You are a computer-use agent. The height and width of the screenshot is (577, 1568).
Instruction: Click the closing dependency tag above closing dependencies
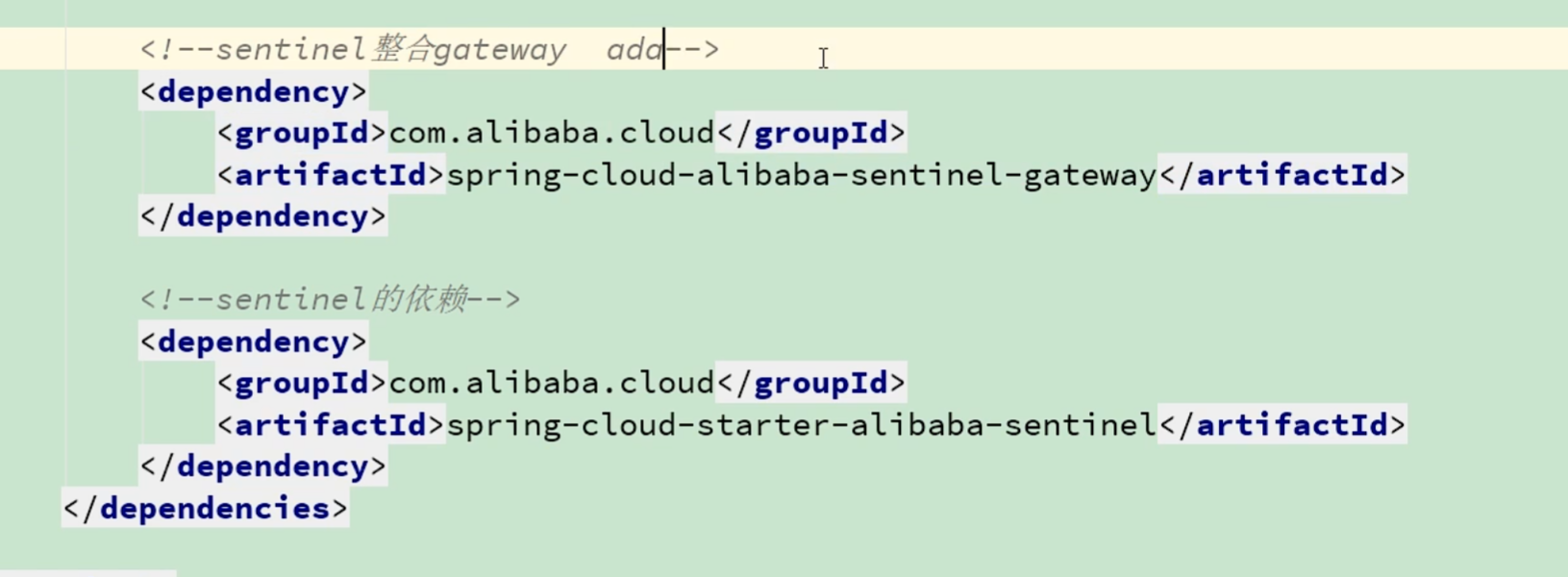pos(262,466)
